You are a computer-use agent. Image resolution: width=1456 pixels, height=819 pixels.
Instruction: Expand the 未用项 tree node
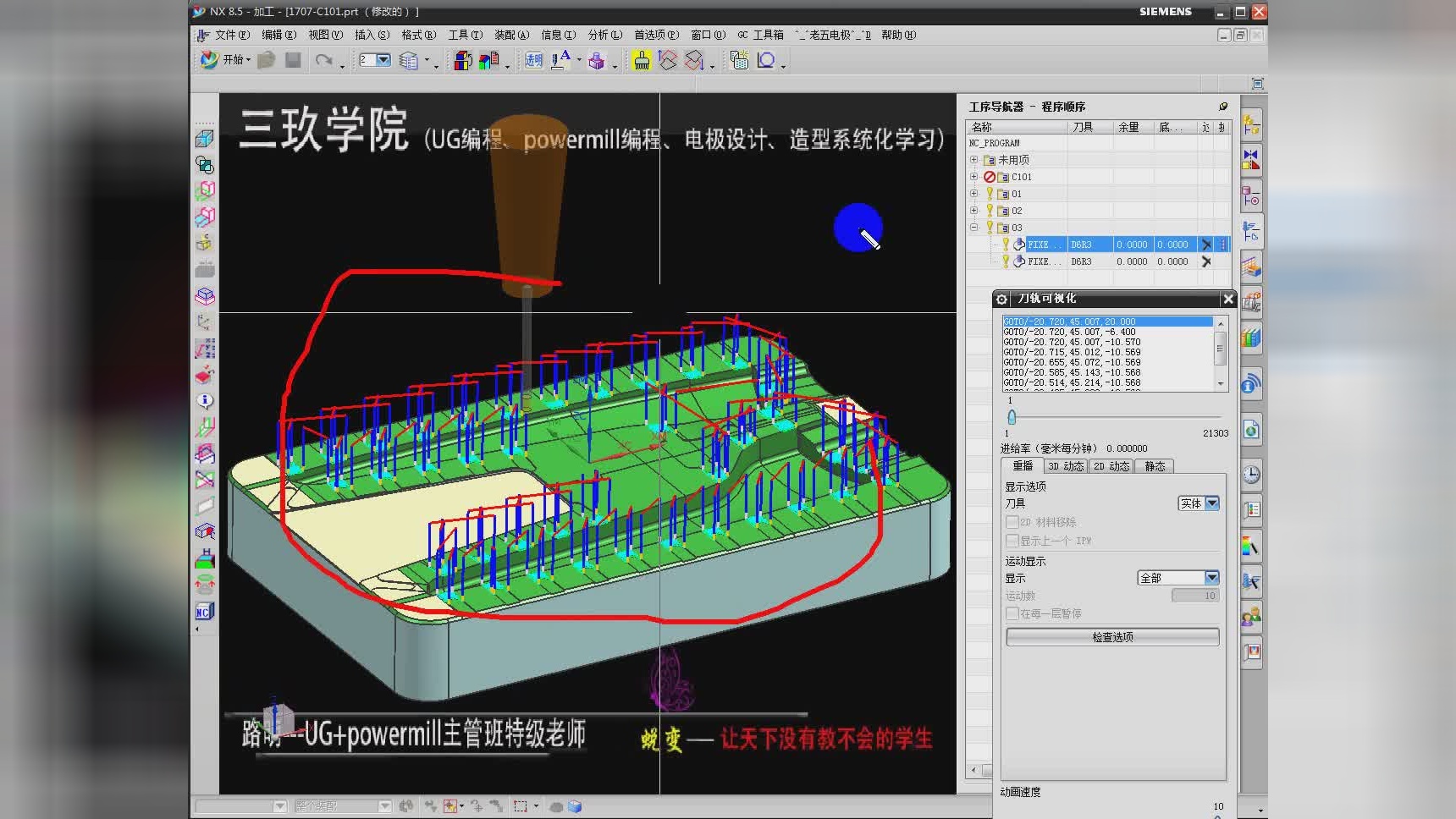[x=973, y=160]
